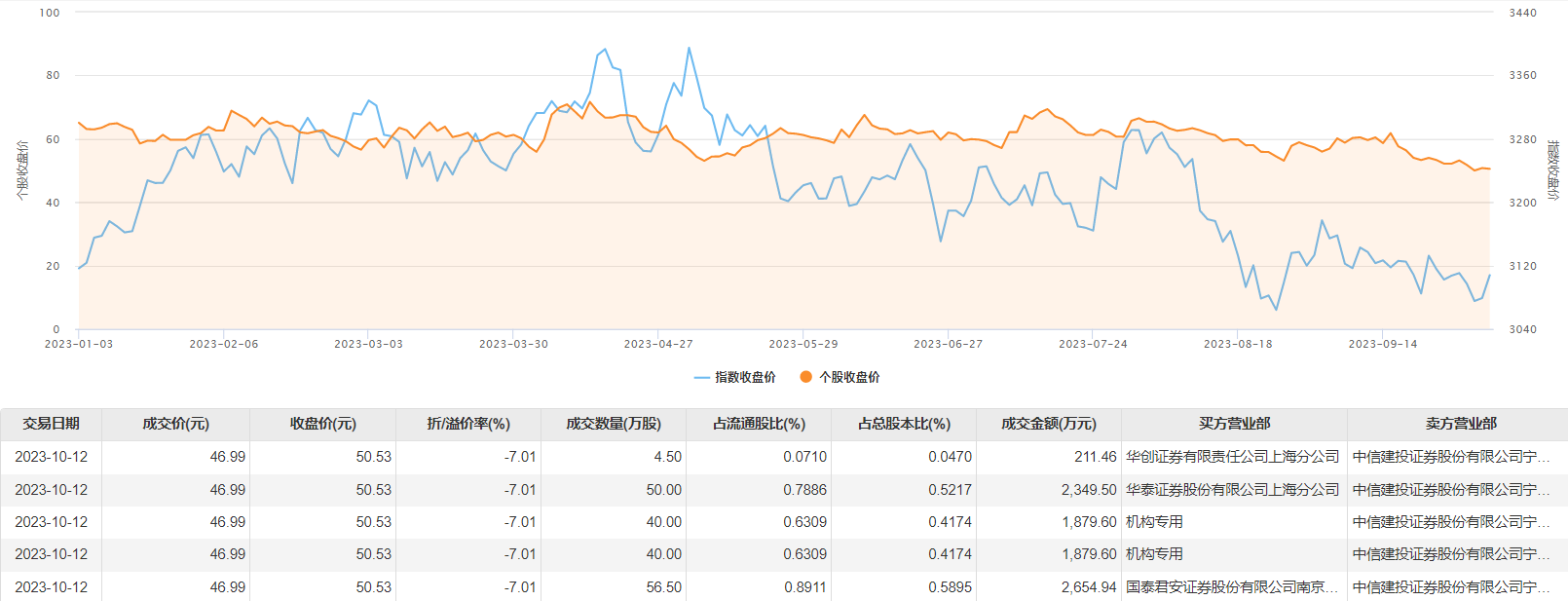Sort by 成交金额(万元) header

1049,424
